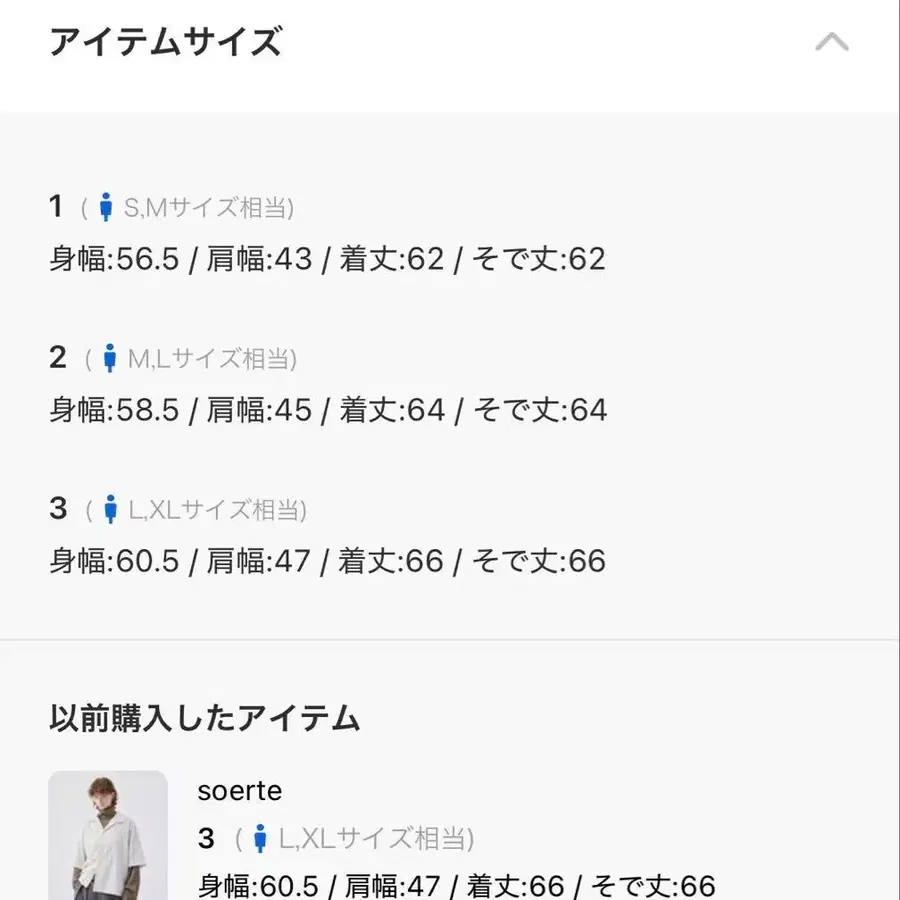Image resolution: width=900 pixels, height=900 pixels.
Task: Click person icon beside S,Mサイズ相当
Action: click(106, 208)
